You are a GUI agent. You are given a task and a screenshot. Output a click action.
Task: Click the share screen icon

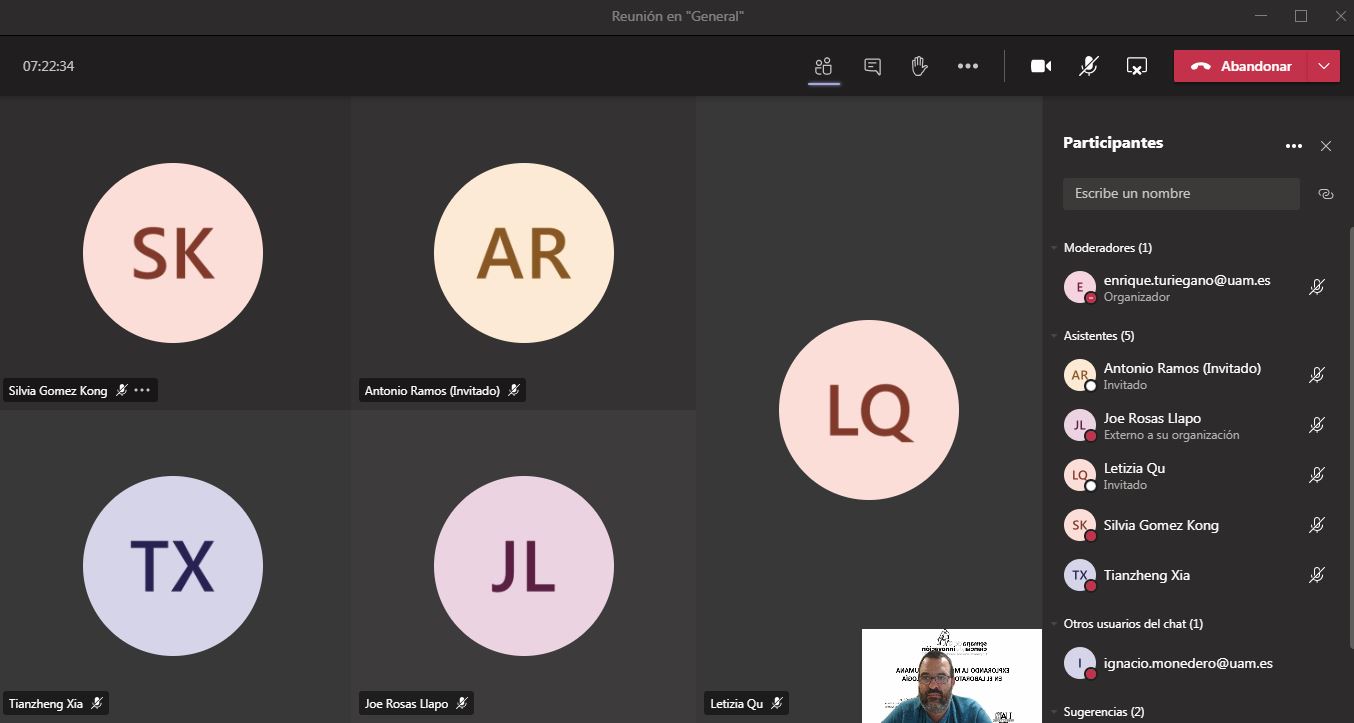[1136, 66]
